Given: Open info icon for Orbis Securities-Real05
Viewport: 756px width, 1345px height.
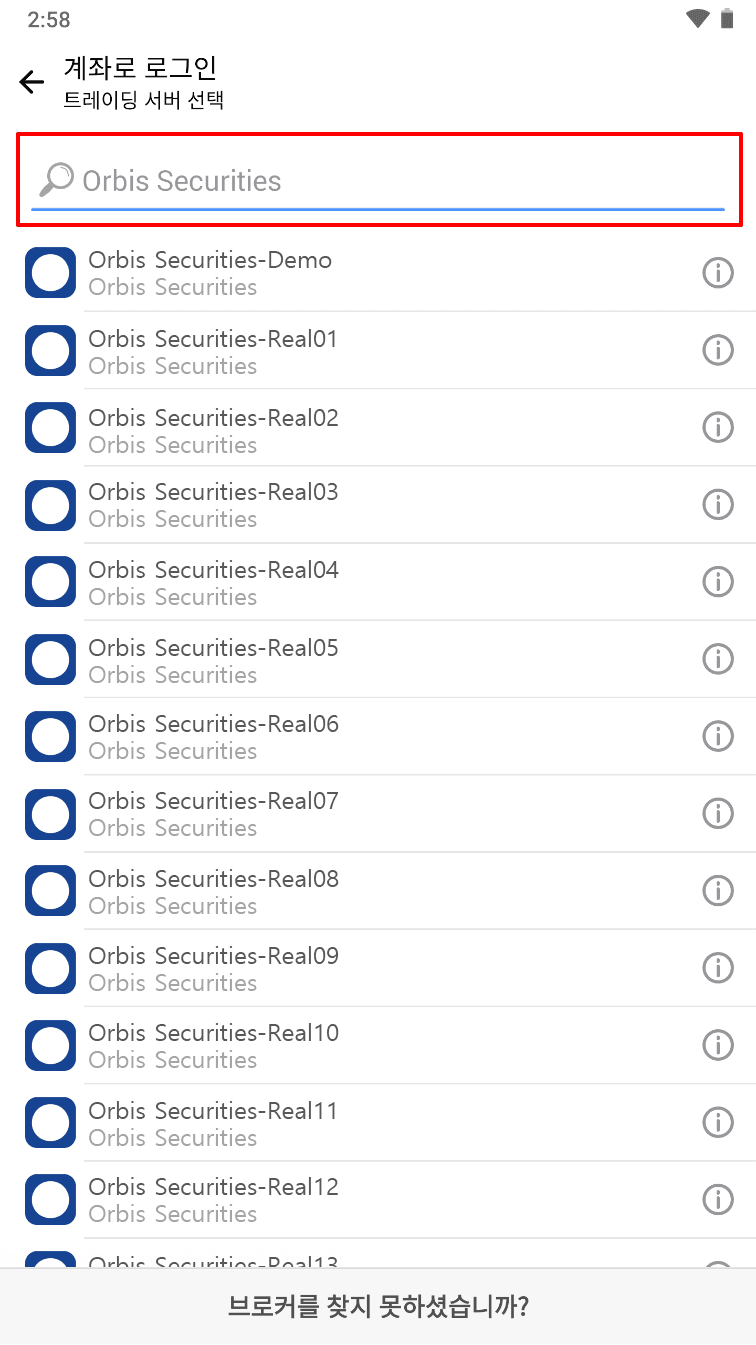Looking at the screenshot, I should (x=718, y=658).
